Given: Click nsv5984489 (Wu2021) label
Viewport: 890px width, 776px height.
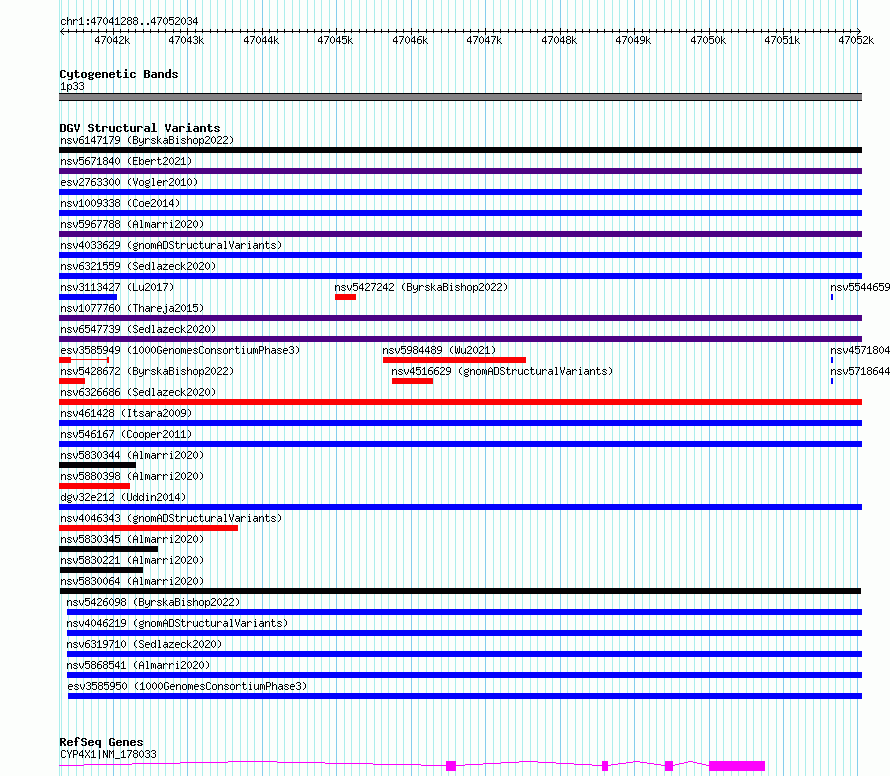Looking at the screenshot, I should click(439, 350).
